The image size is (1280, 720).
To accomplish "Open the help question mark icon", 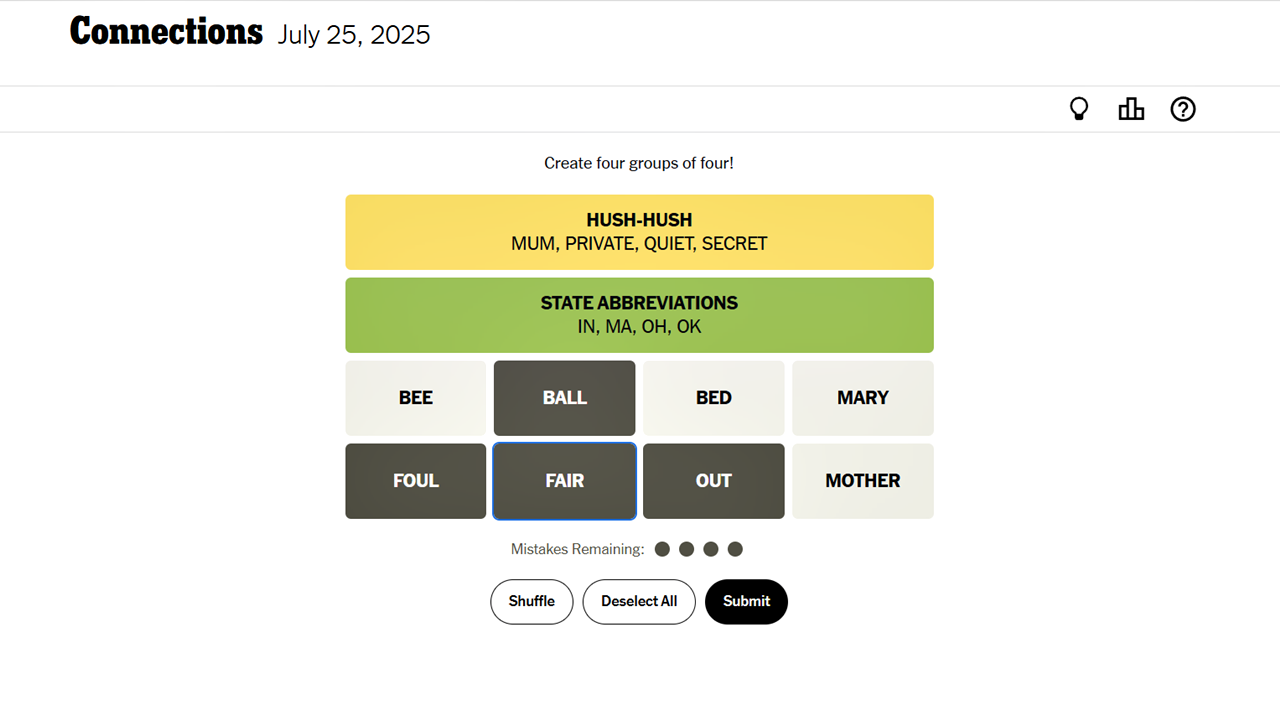I will pyautogui.click(x=1183, y=109).
